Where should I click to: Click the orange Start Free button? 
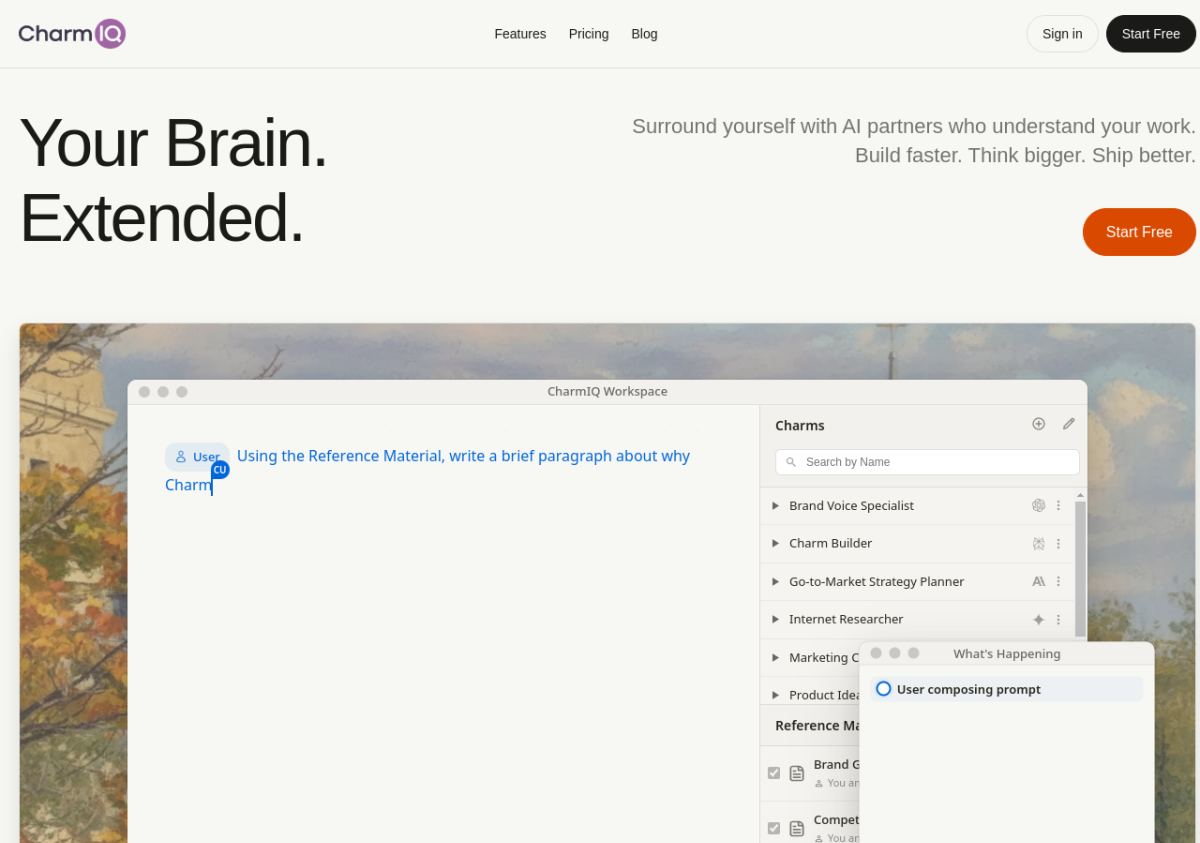click(1139, 232)
